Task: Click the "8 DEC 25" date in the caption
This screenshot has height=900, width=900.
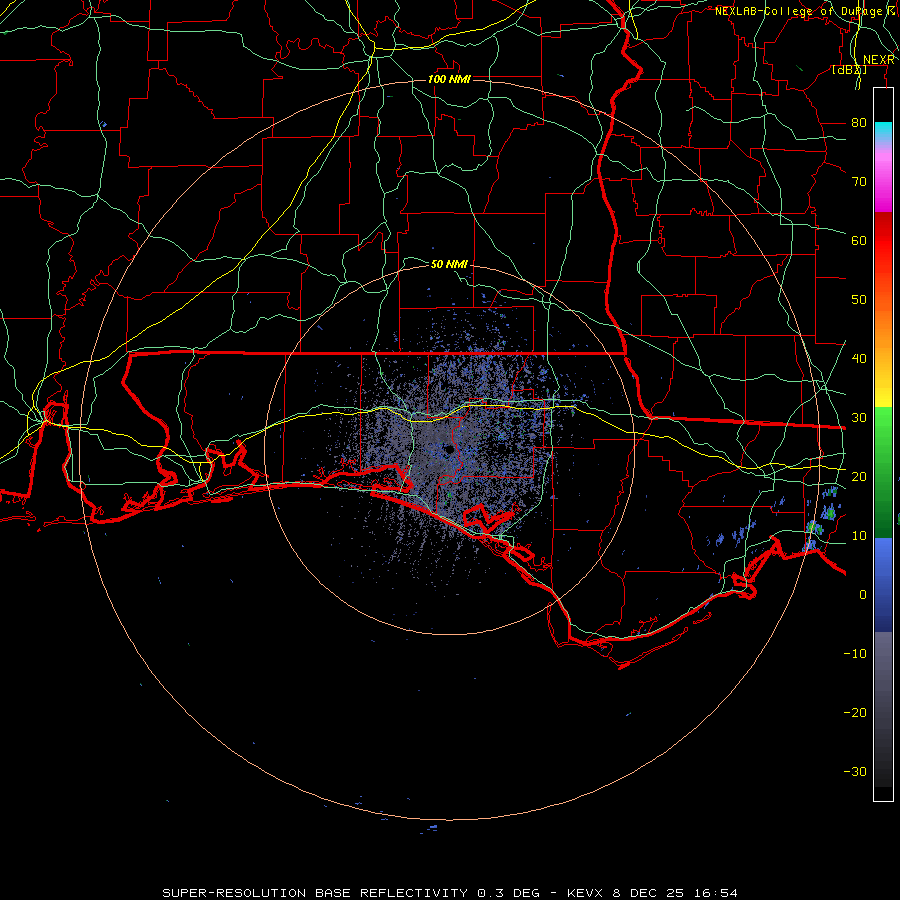Action: point(649,893)
